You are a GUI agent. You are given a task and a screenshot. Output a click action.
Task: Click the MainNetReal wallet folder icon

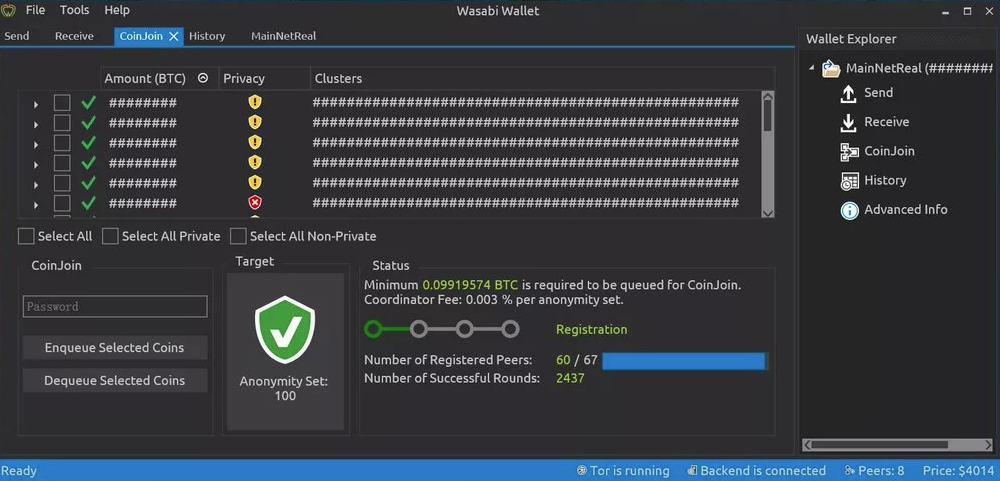click(831, 68)
